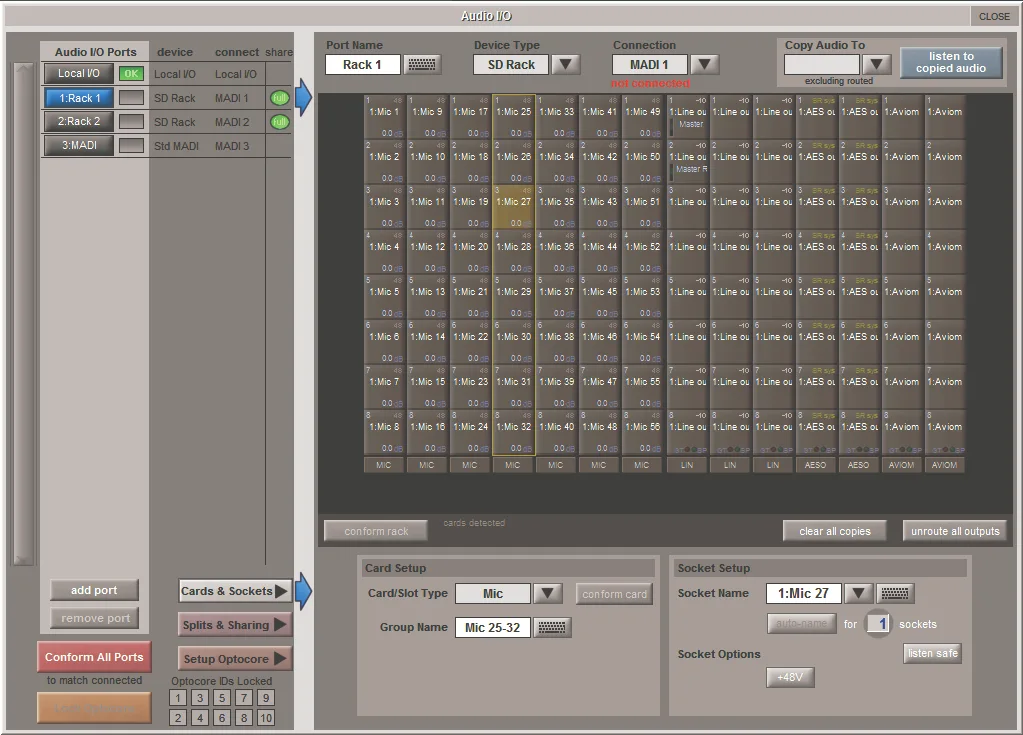Click the Port Name field Rack 1
The width and height of the screenshot is (1023, 735).
pyautogui.click(x=363, y=65)
